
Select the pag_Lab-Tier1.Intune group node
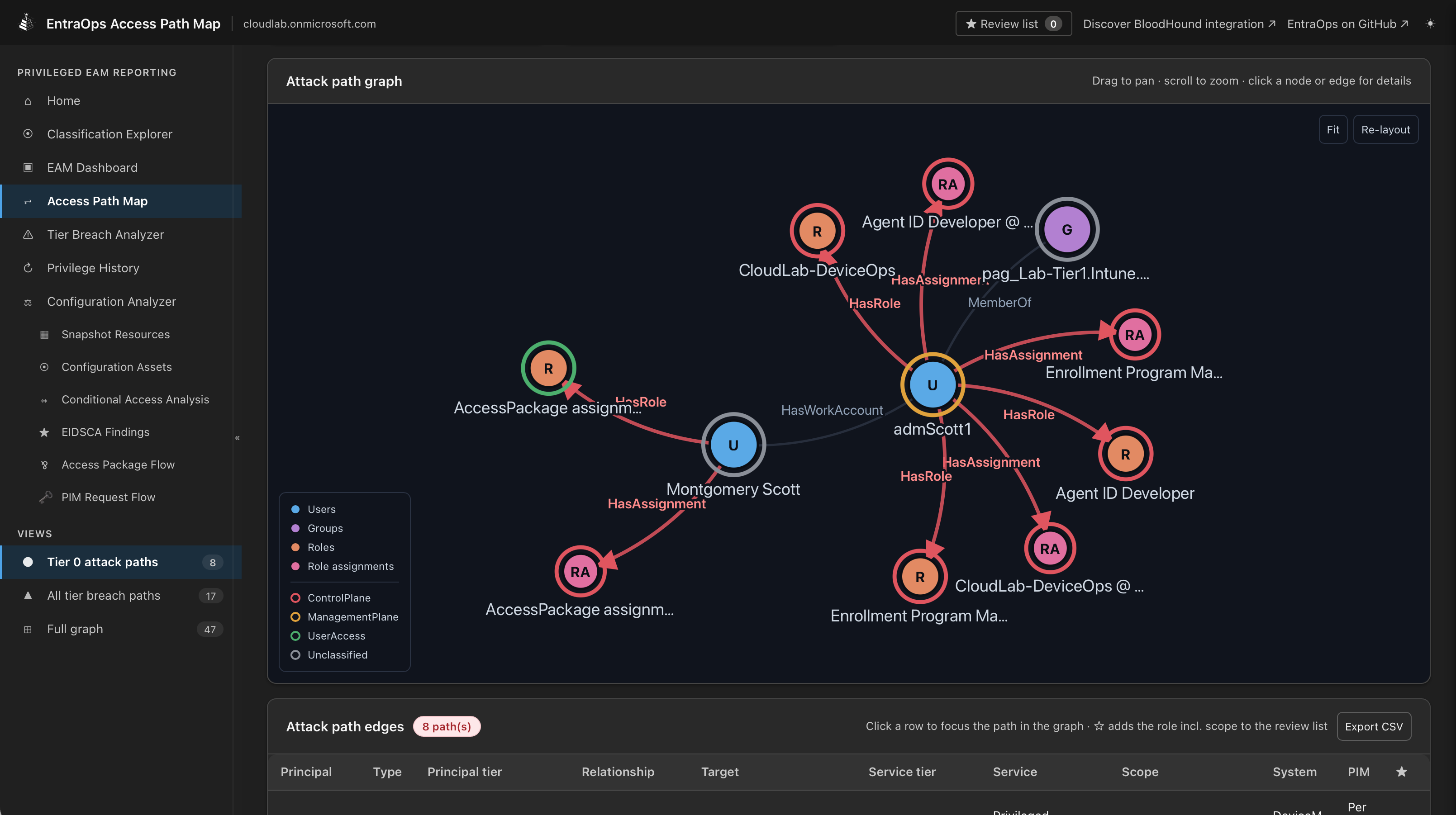point(1066,229)
